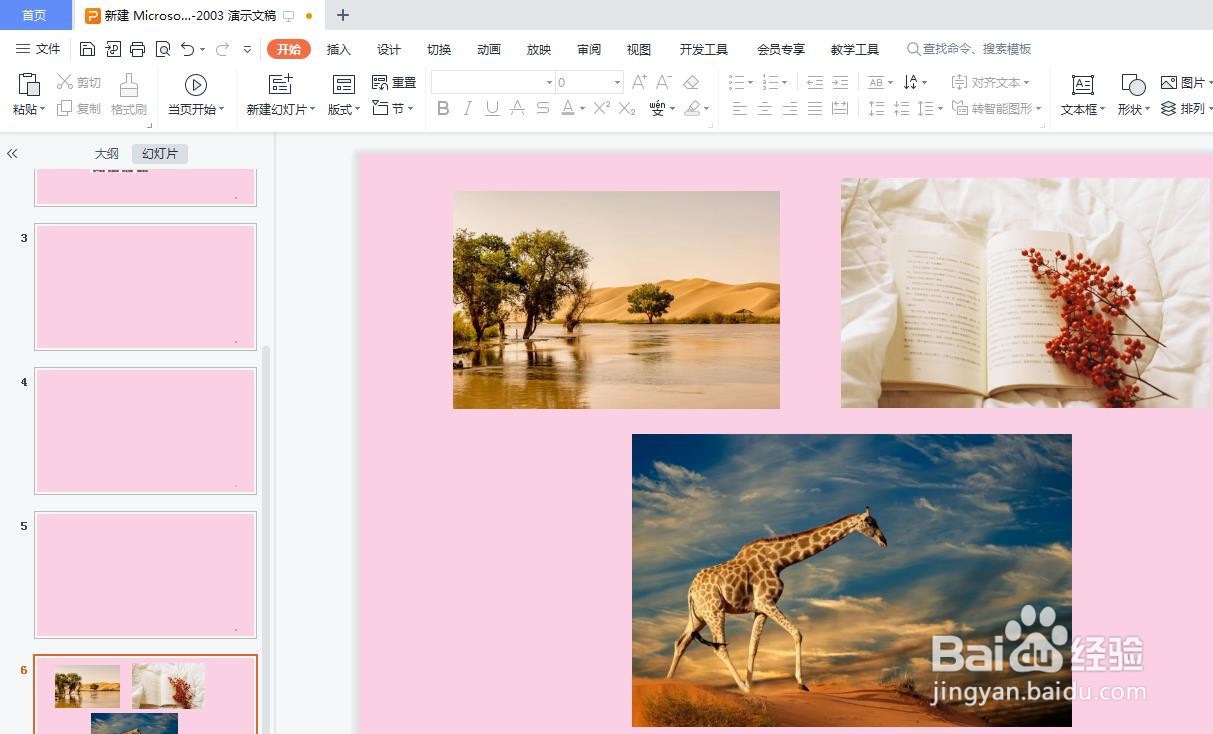The image size is (1213, 734).
Task: Click the Print icon
Action: coord(137,49)
